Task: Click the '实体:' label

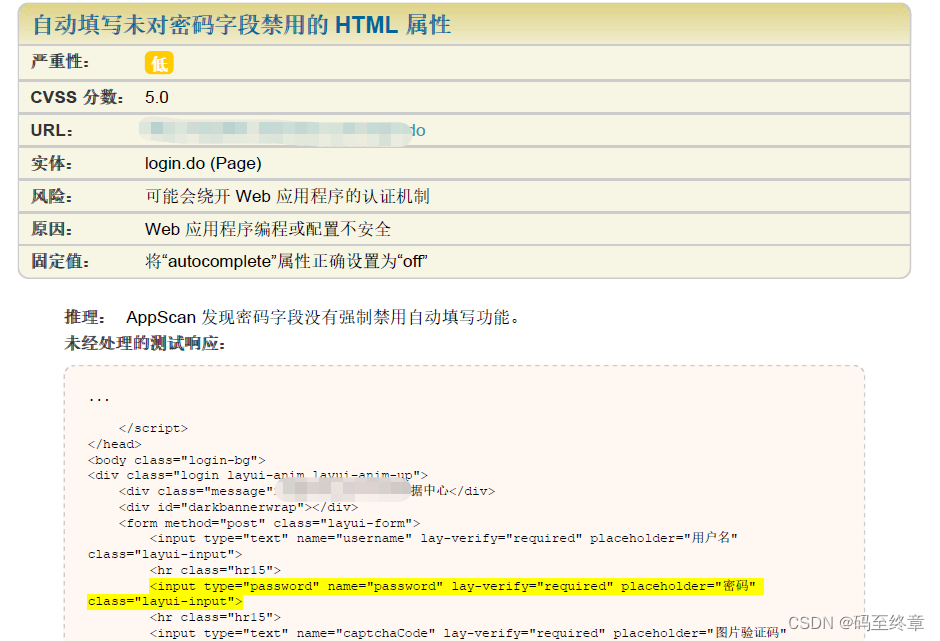Action: (52, 163)
